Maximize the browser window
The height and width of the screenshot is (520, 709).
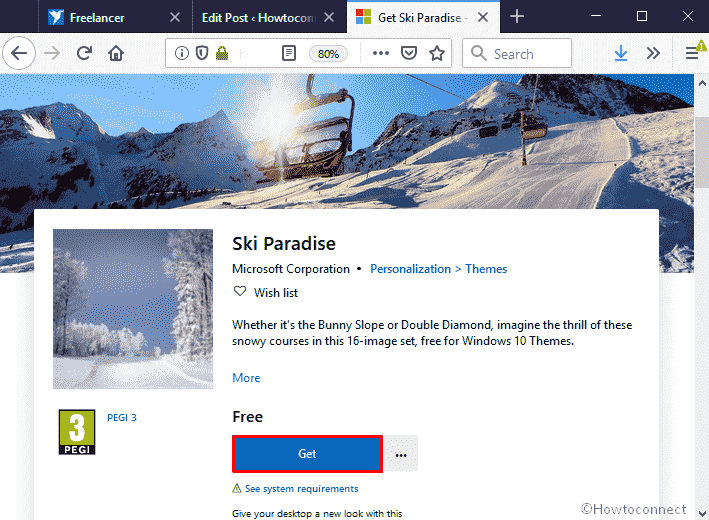[x=642, y=17]
